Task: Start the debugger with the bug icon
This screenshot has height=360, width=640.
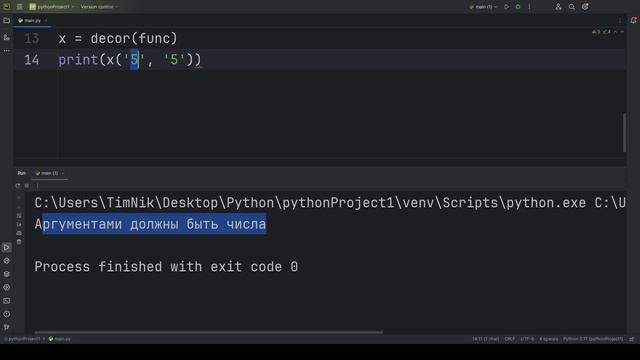Action: [518, 7]
